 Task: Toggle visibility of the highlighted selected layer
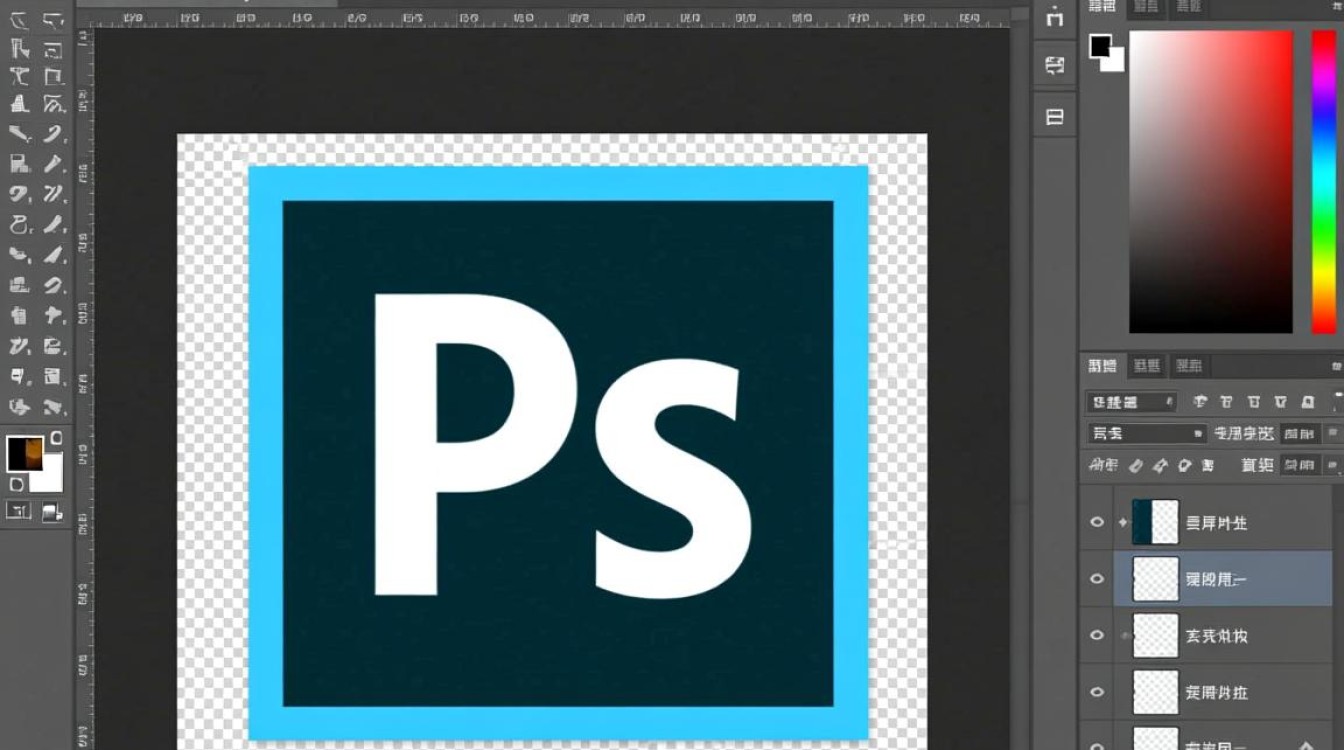point(1097,579)
